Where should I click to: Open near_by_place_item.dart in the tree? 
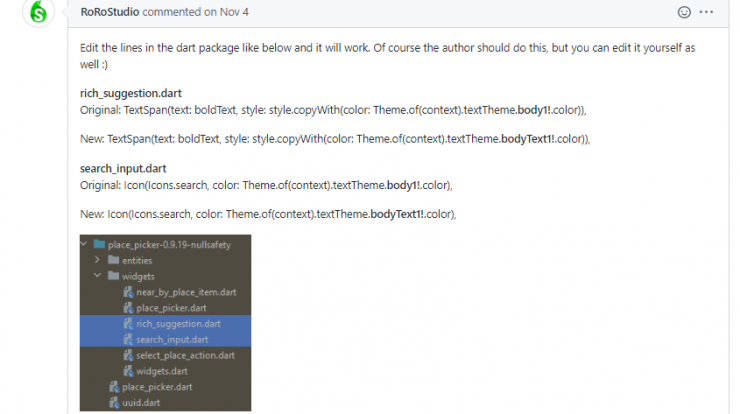pyautogui.click(x=186, y=292)
